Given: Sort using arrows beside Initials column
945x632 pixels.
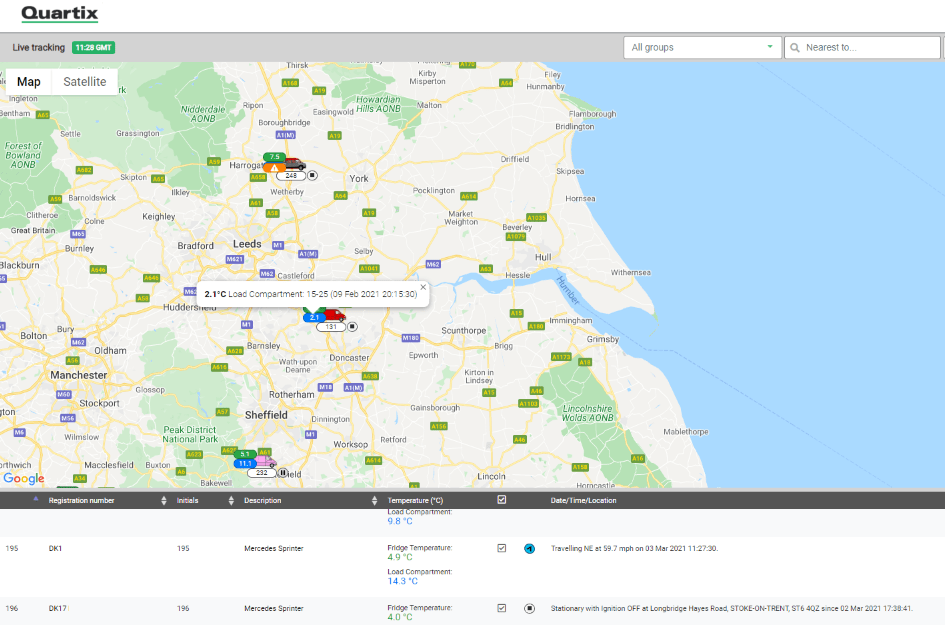Looking at the screenshot, I should click(231, 501).
